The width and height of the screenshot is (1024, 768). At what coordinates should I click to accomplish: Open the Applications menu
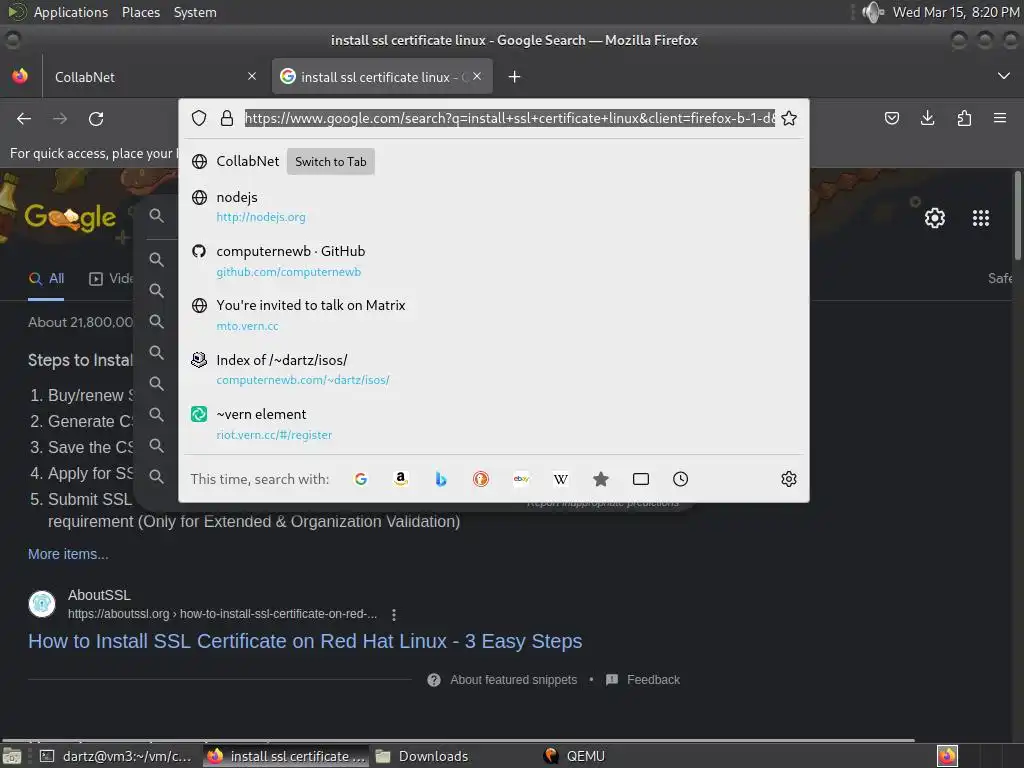(71, 12)
